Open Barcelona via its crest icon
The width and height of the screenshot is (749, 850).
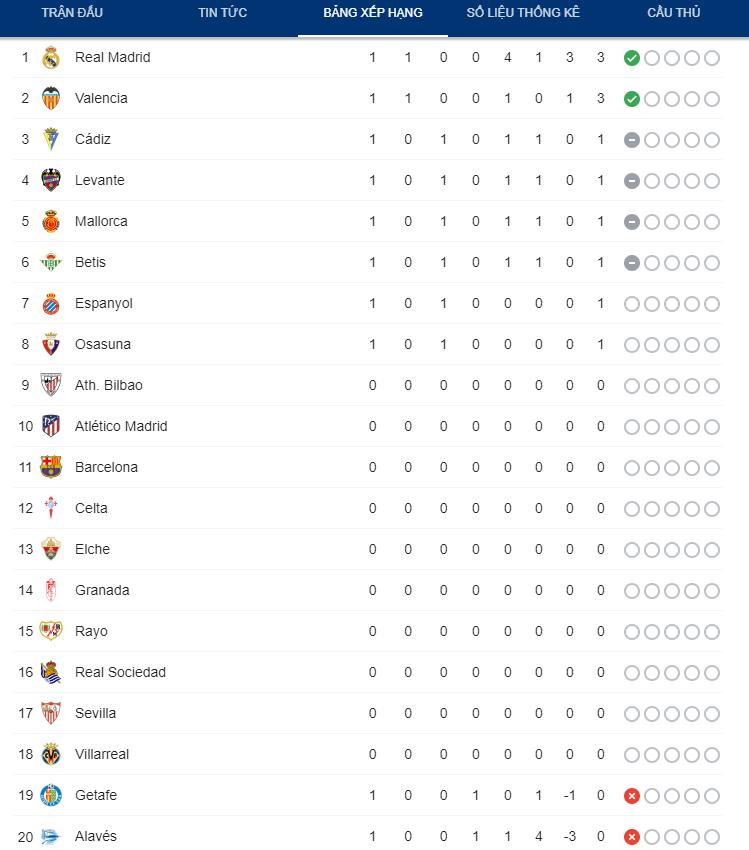51,467
